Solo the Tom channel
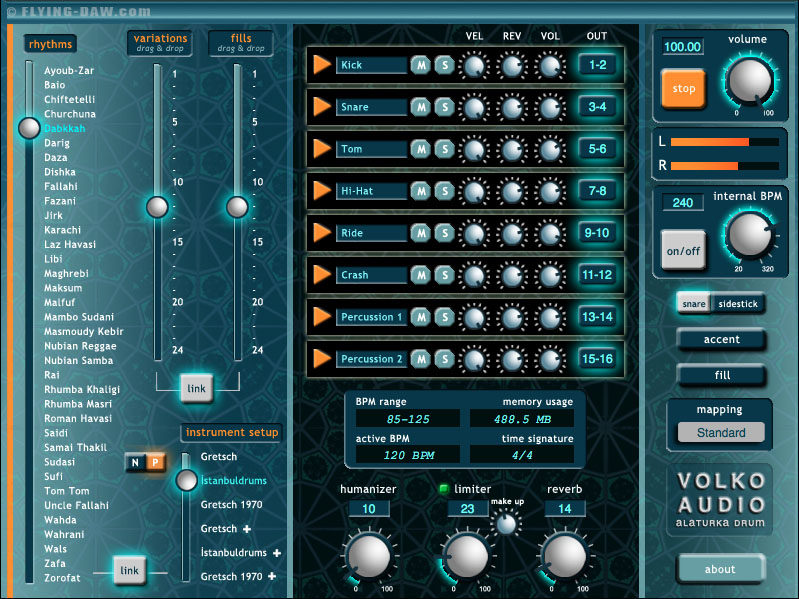Image resolution: width=799 pixels, height=599 pixels. tap(445, 149)
